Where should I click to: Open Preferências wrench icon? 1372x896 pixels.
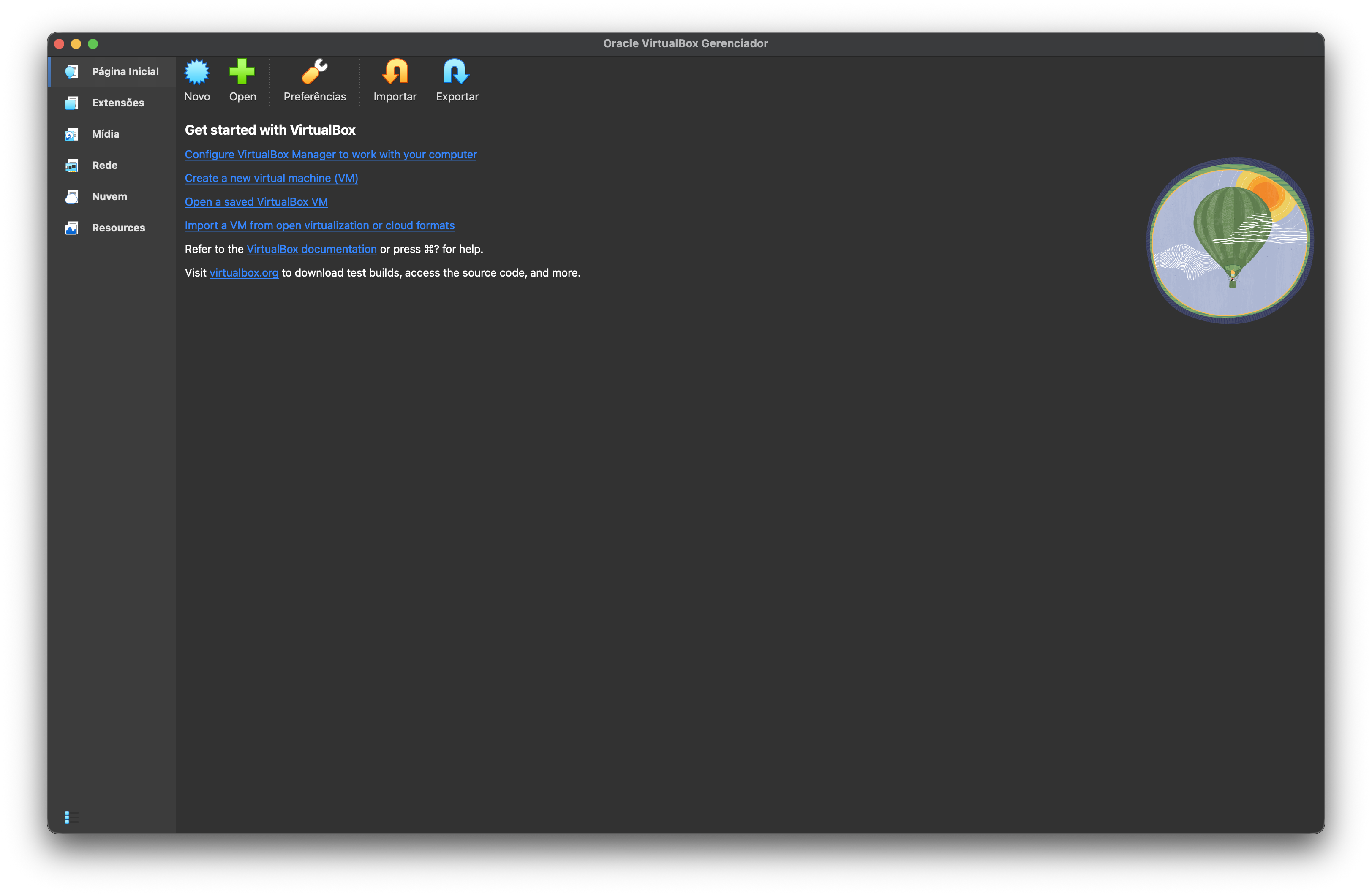(x=314, y=73)
